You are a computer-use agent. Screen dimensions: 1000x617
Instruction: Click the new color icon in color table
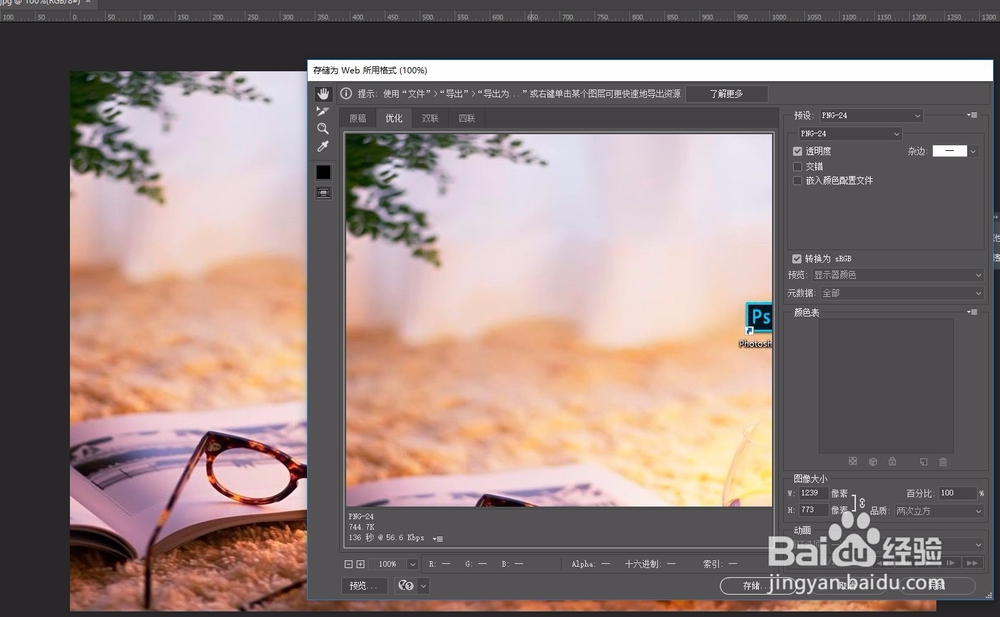[923, 461]
